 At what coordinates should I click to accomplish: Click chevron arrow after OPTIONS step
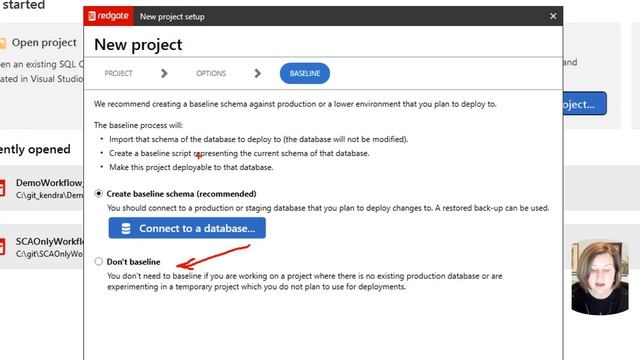(257, 73)
